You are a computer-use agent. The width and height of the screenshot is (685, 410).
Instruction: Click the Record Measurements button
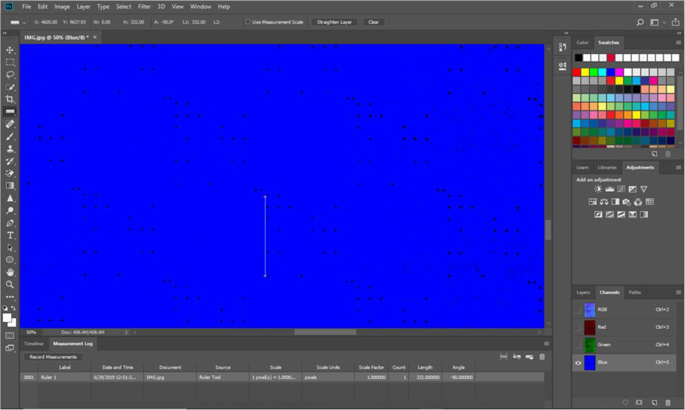point(50,356)
